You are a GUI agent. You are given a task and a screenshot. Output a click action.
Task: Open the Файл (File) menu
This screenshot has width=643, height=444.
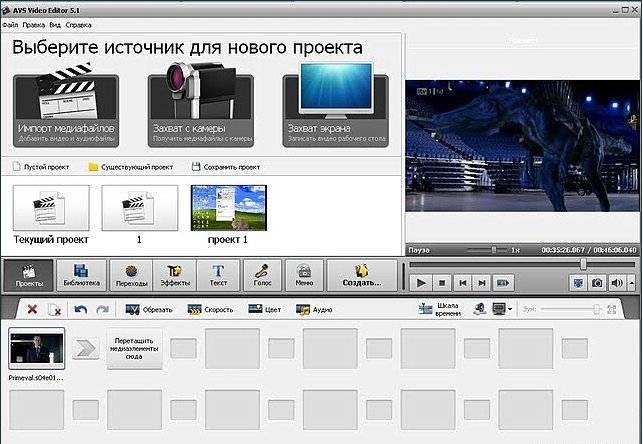pyautogui.click(x=9, y=23)
